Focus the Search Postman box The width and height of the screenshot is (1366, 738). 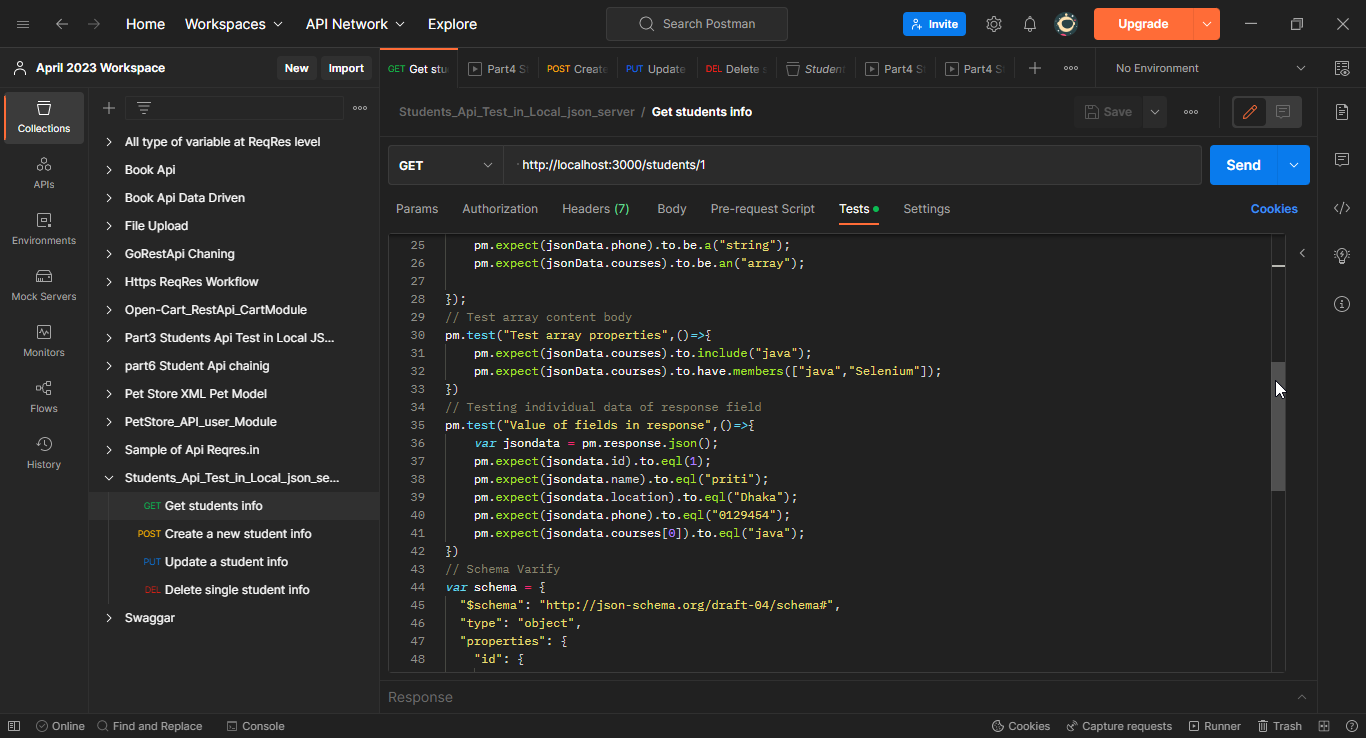tap(697, 24)
